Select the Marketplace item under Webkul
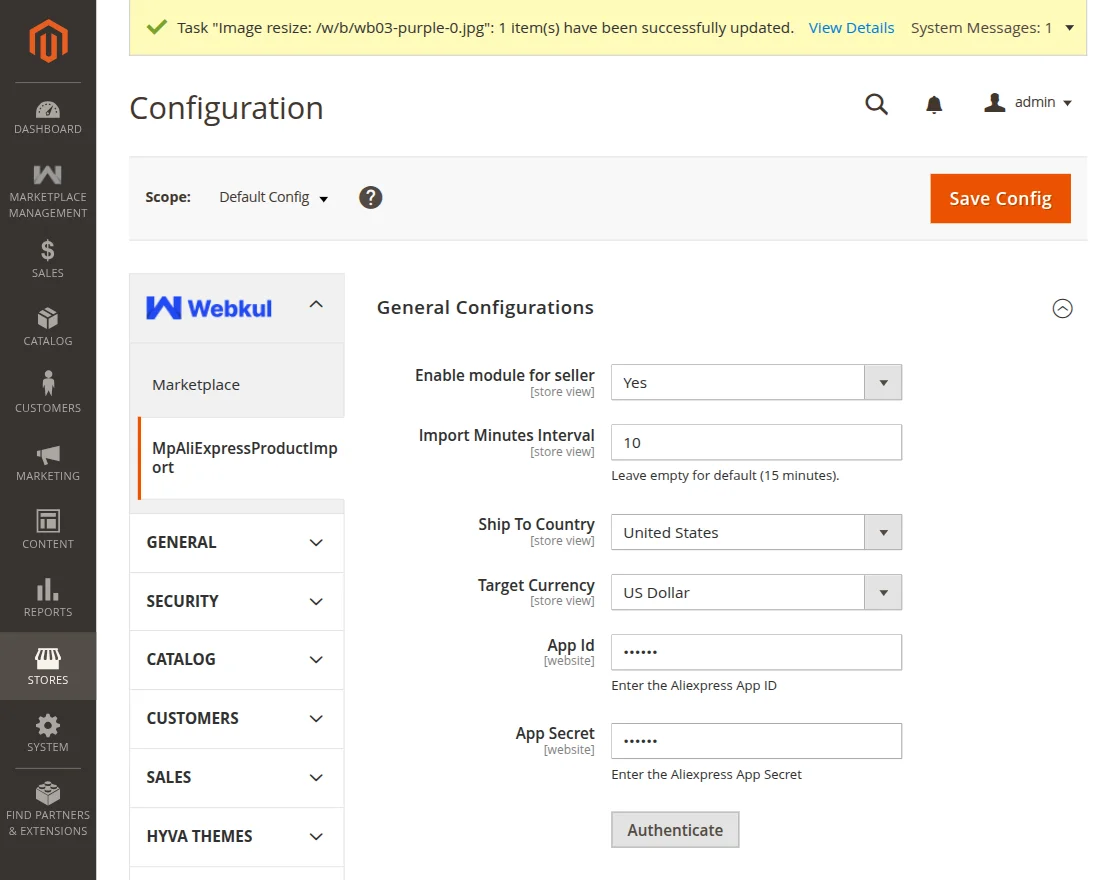1120x880 pixels. [x=195, y=384]
